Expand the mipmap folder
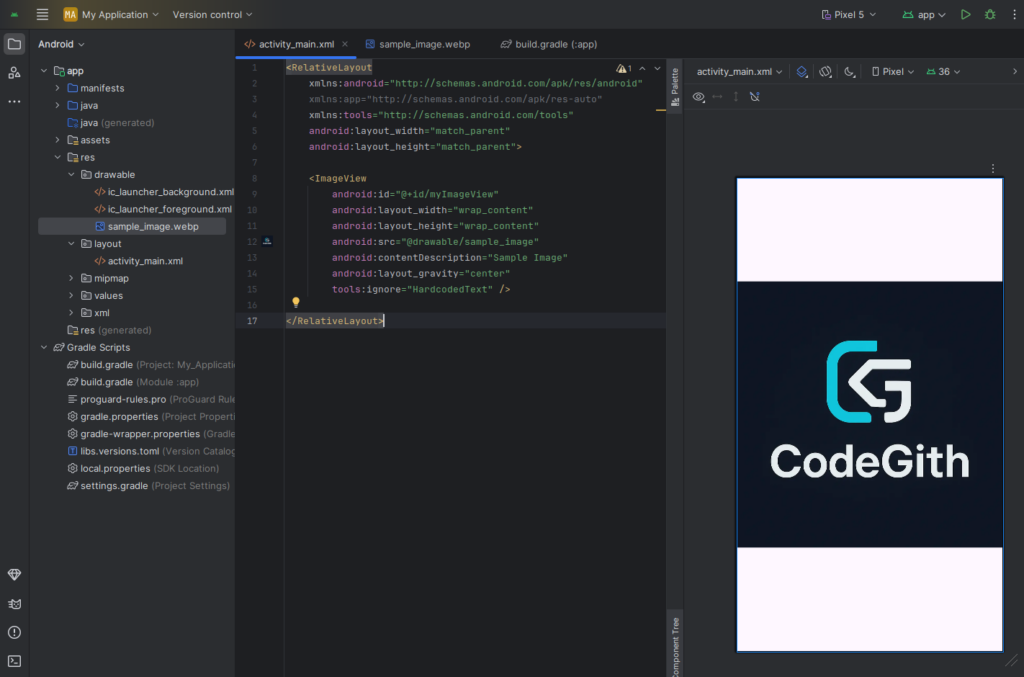This screenshot has height=677, width=1024. click(71, 278)
